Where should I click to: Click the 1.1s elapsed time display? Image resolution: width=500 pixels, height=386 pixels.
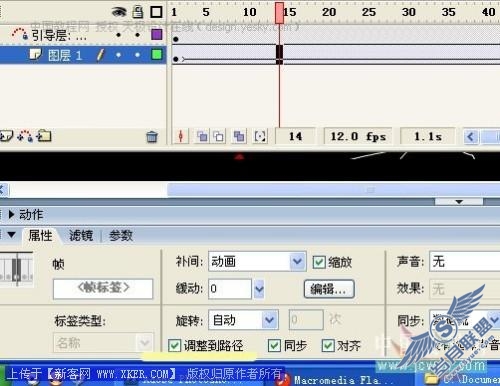click(x=428, y=136)
